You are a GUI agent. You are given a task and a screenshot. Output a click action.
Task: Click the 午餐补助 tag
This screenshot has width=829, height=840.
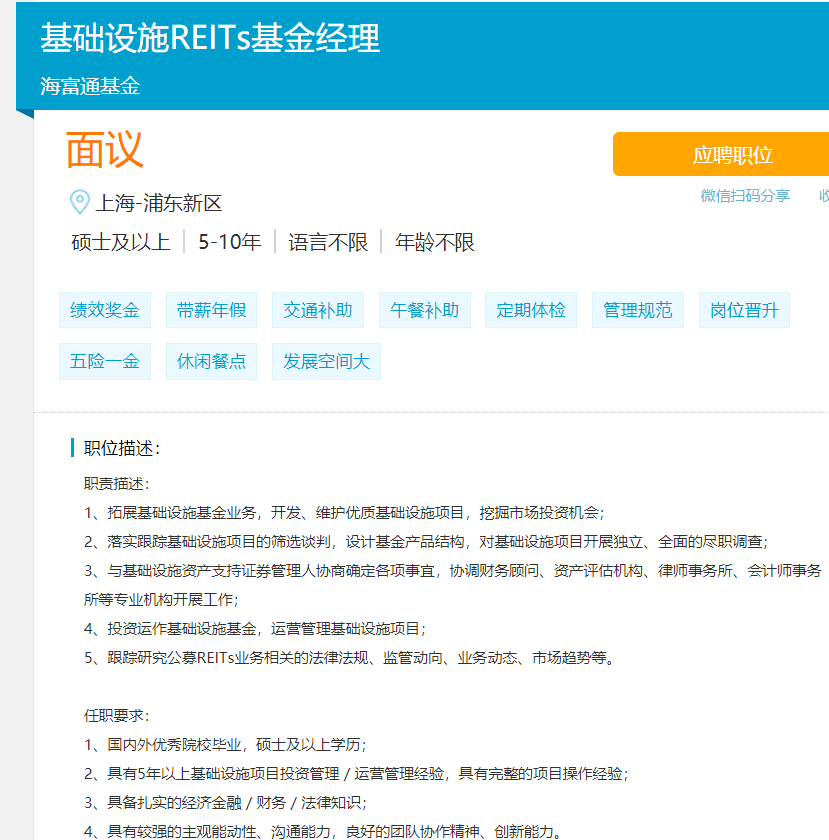click(x=424, y=309)
